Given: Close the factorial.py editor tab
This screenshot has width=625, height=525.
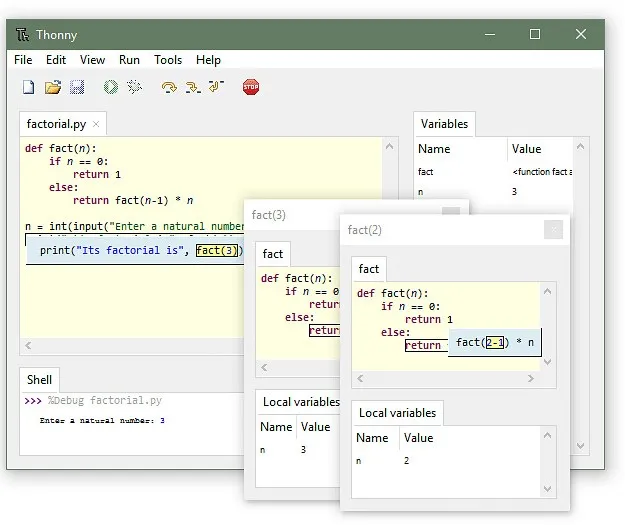Looking at the screenshot, I should [x=96, y=125].
